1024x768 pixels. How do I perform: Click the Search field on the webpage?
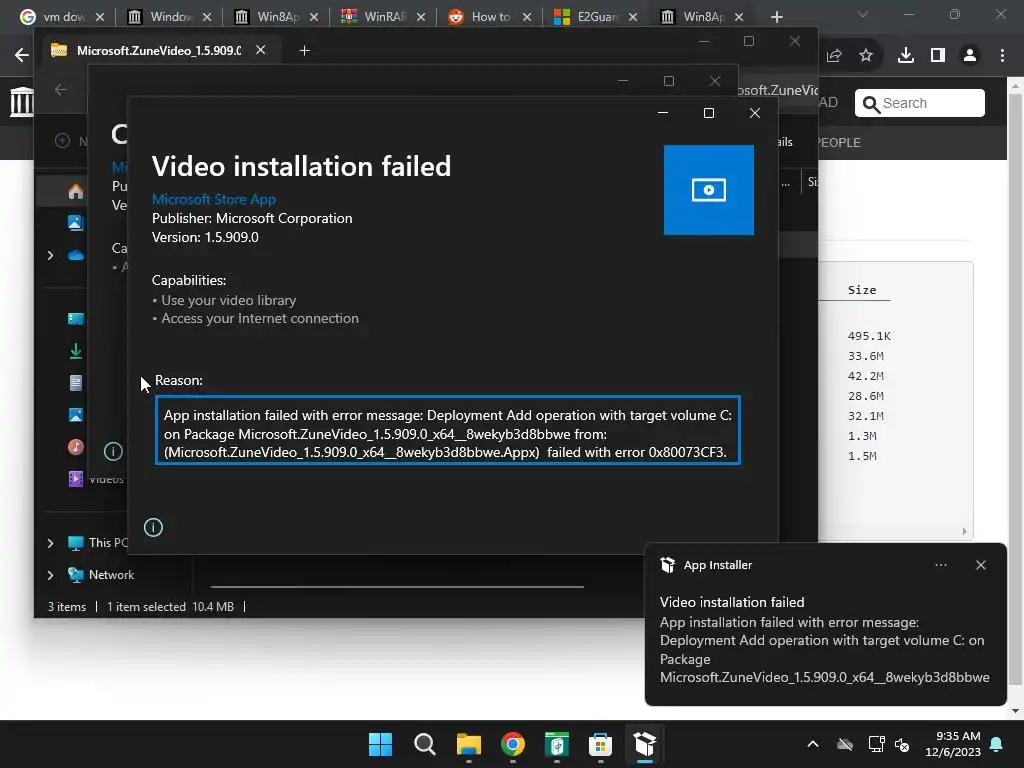(x=920, y=103)
